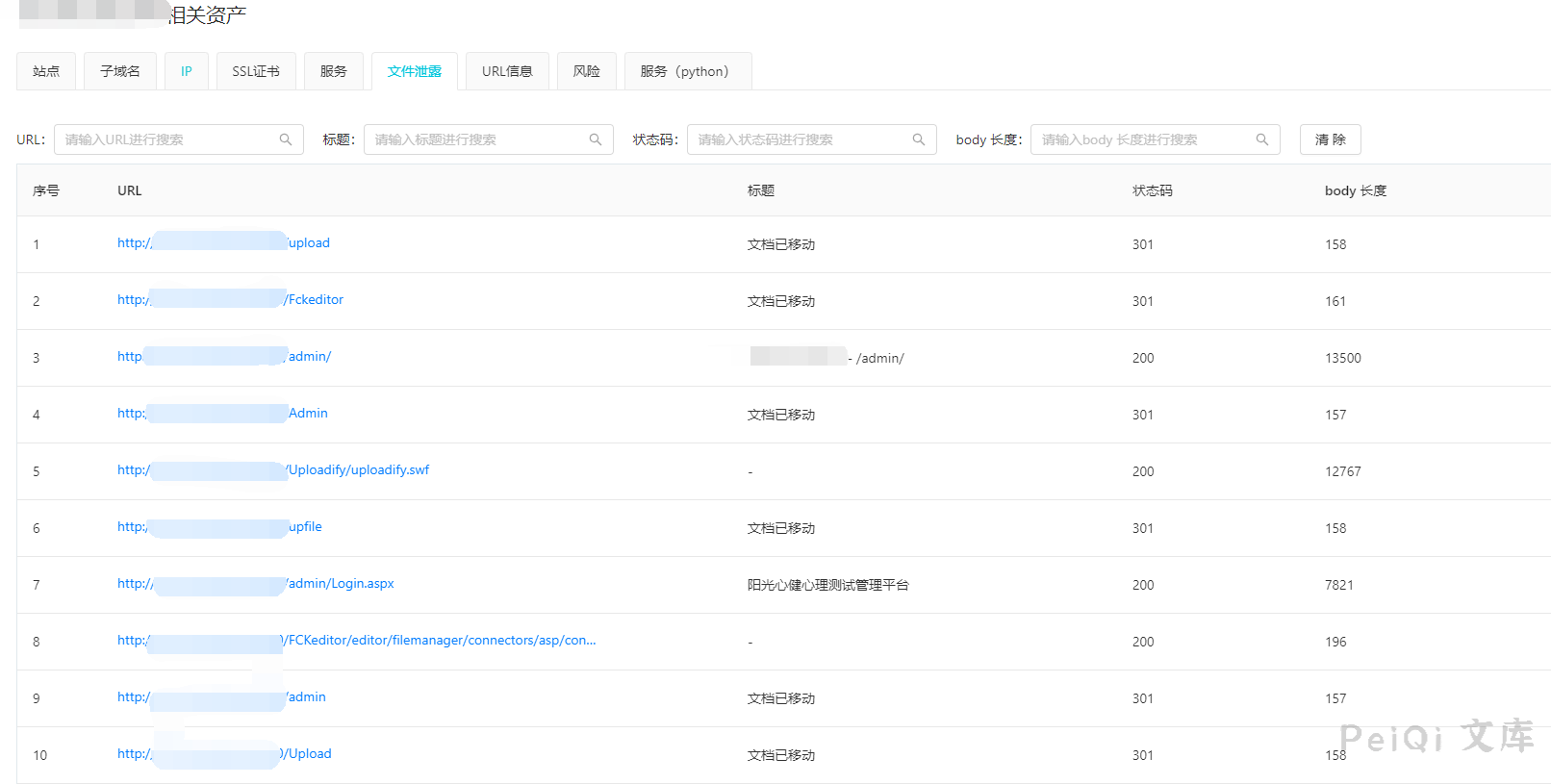Click the search icon in 状态码 field
The width and height of the screenshot is (1551, 784).
click(919, 139)
